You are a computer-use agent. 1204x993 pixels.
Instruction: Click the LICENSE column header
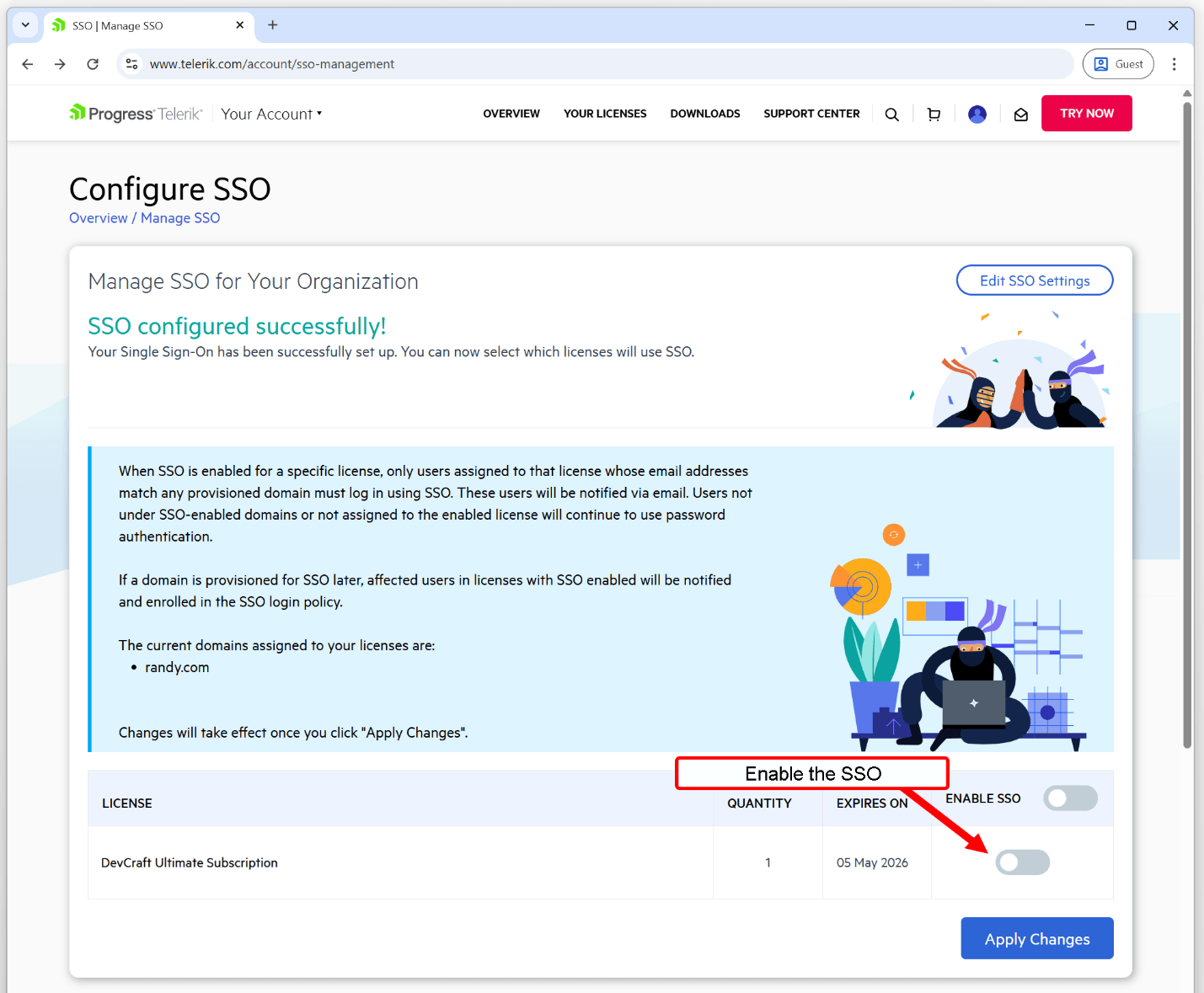(127, 803)
